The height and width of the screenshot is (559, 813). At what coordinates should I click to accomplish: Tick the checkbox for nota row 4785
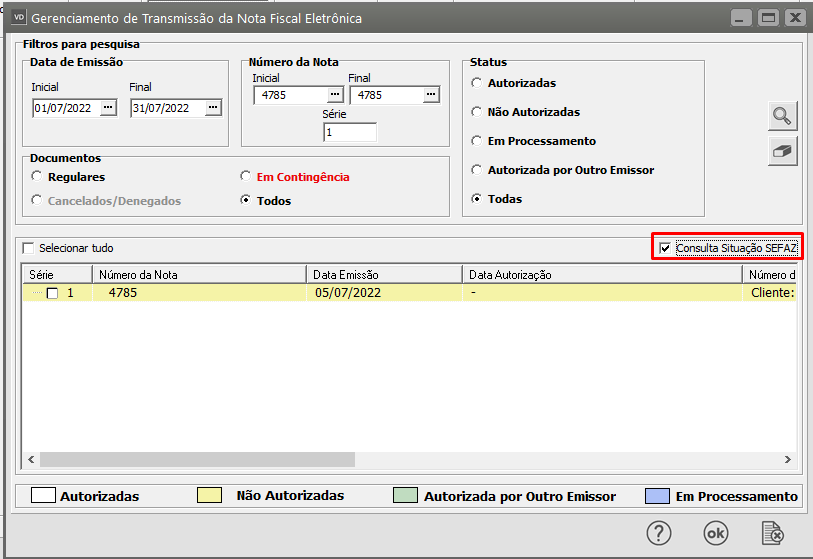[x=53, y=293]
